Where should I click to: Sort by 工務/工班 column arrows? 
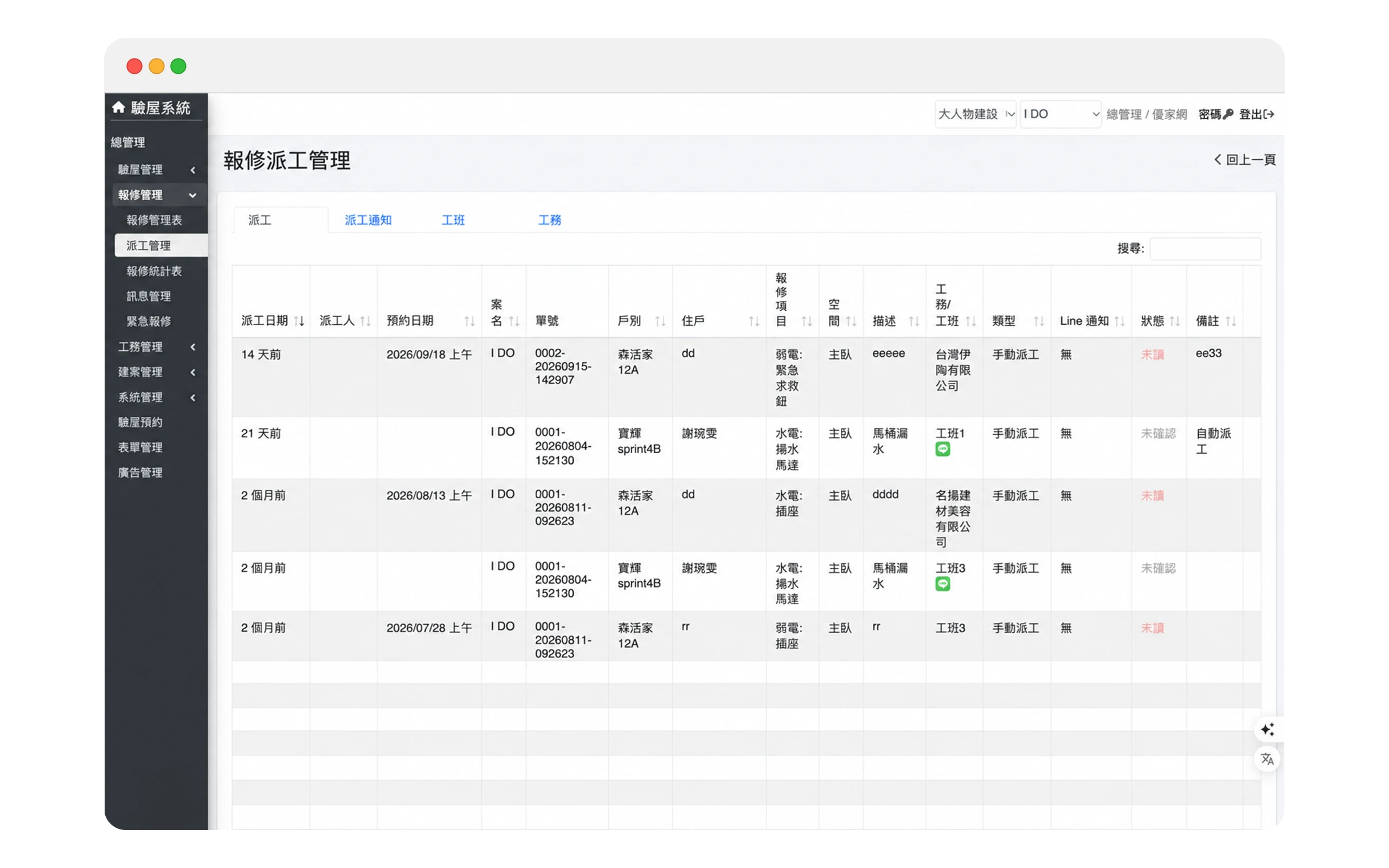click(970, 322)
